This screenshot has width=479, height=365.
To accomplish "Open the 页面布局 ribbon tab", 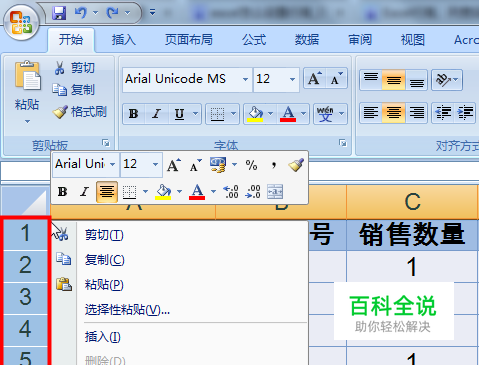I will (189, 40).
